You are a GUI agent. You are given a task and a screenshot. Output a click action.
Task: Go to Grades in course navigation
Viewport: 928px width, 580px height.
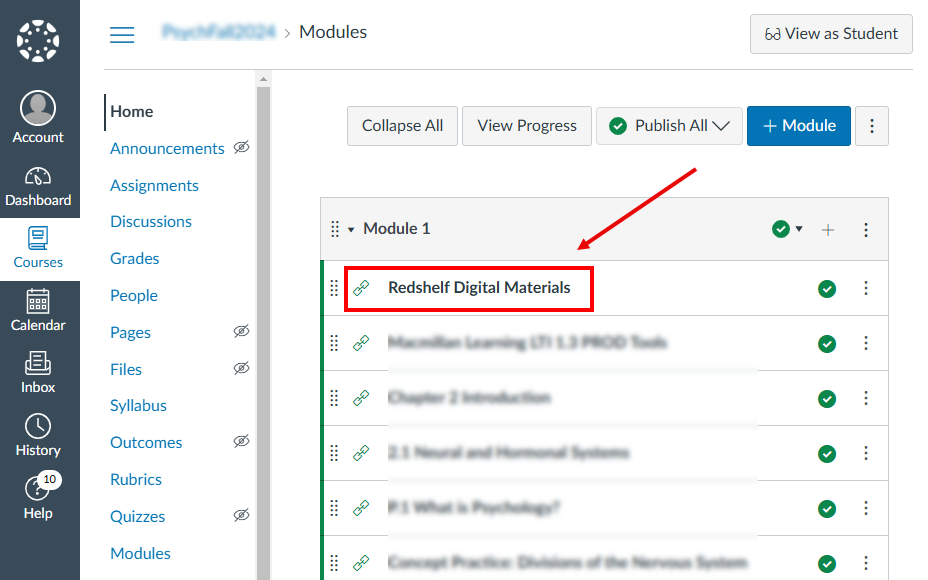pos(134,258)
